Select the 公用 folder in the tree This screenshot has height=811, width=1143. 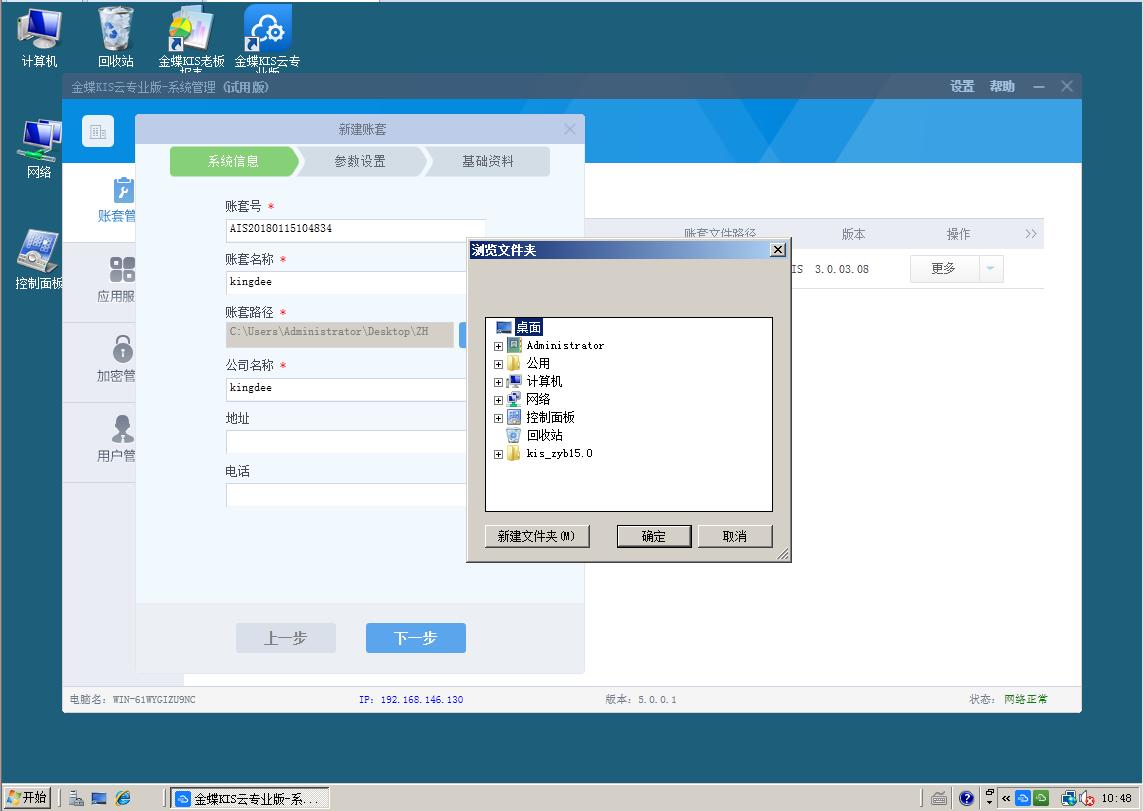click(x=538, y=363)
